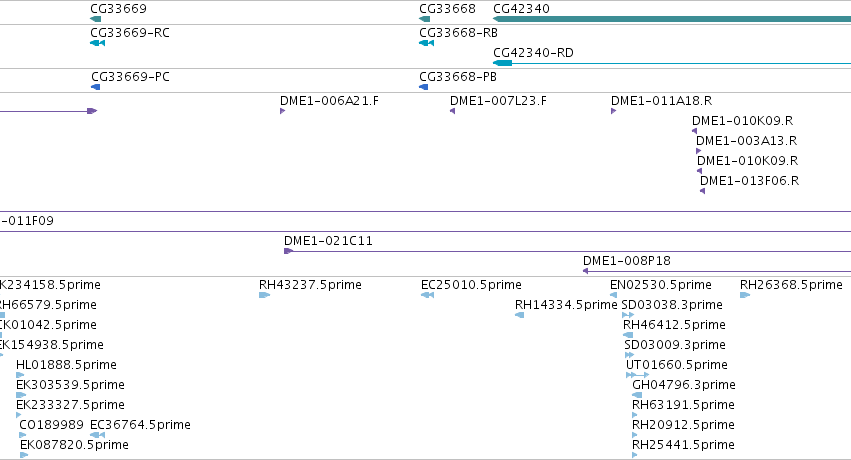Click the CG33668 gene arrow glyph
The width and height of the screenshot is (851, 460).
424,19
